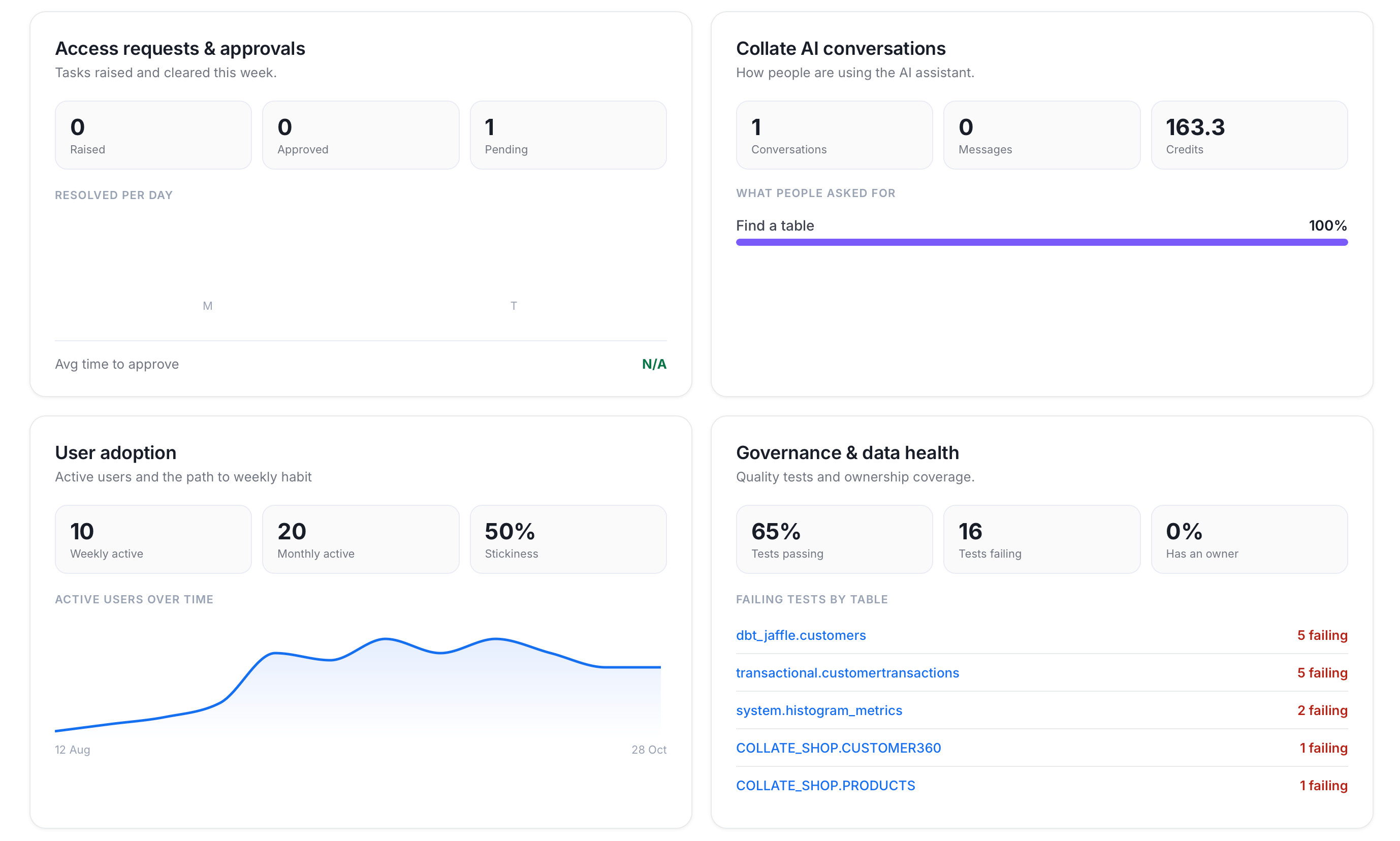
Task: Click the 100% value for Find a table
Action: [1327, 225]
